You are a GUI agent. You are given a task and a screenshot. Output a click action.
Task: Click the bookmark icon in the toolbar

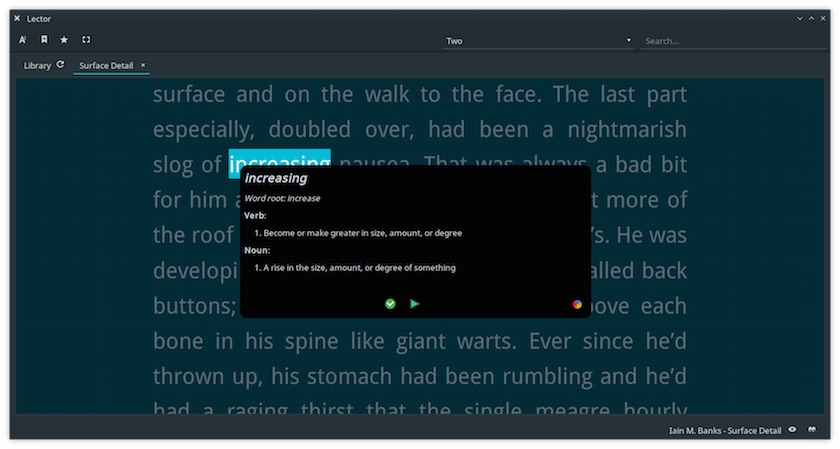(43, 40)
